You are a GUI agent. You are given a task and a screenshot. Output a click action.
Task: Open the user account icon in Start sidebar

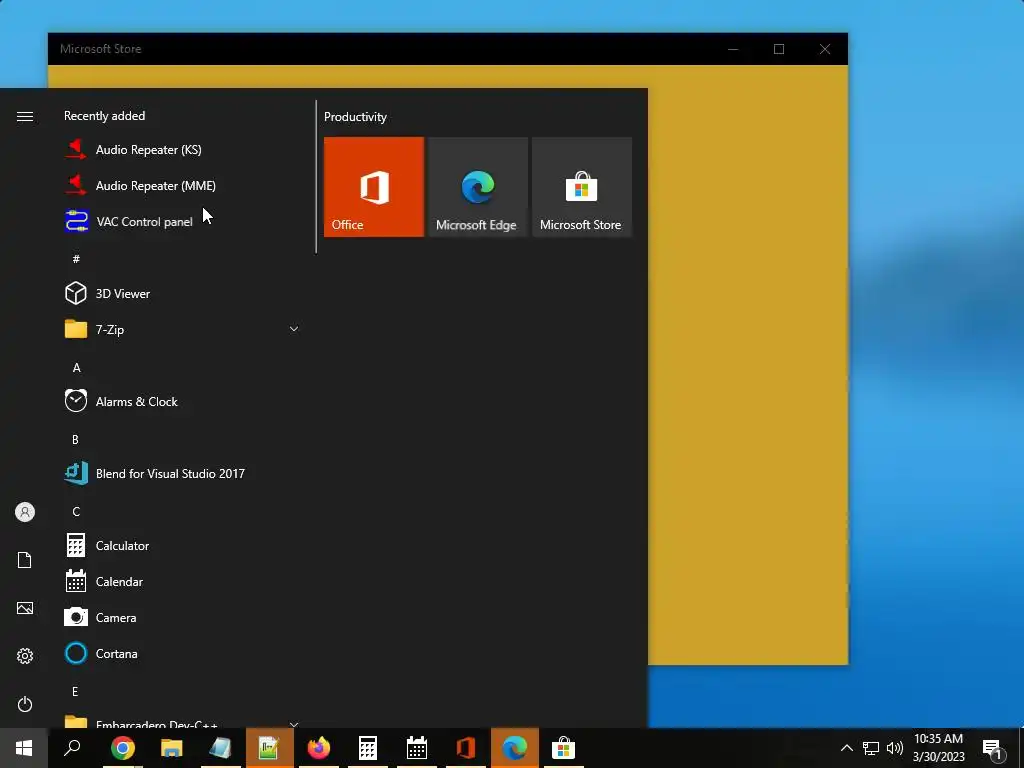pyautogui.click(x=25, y=512)
